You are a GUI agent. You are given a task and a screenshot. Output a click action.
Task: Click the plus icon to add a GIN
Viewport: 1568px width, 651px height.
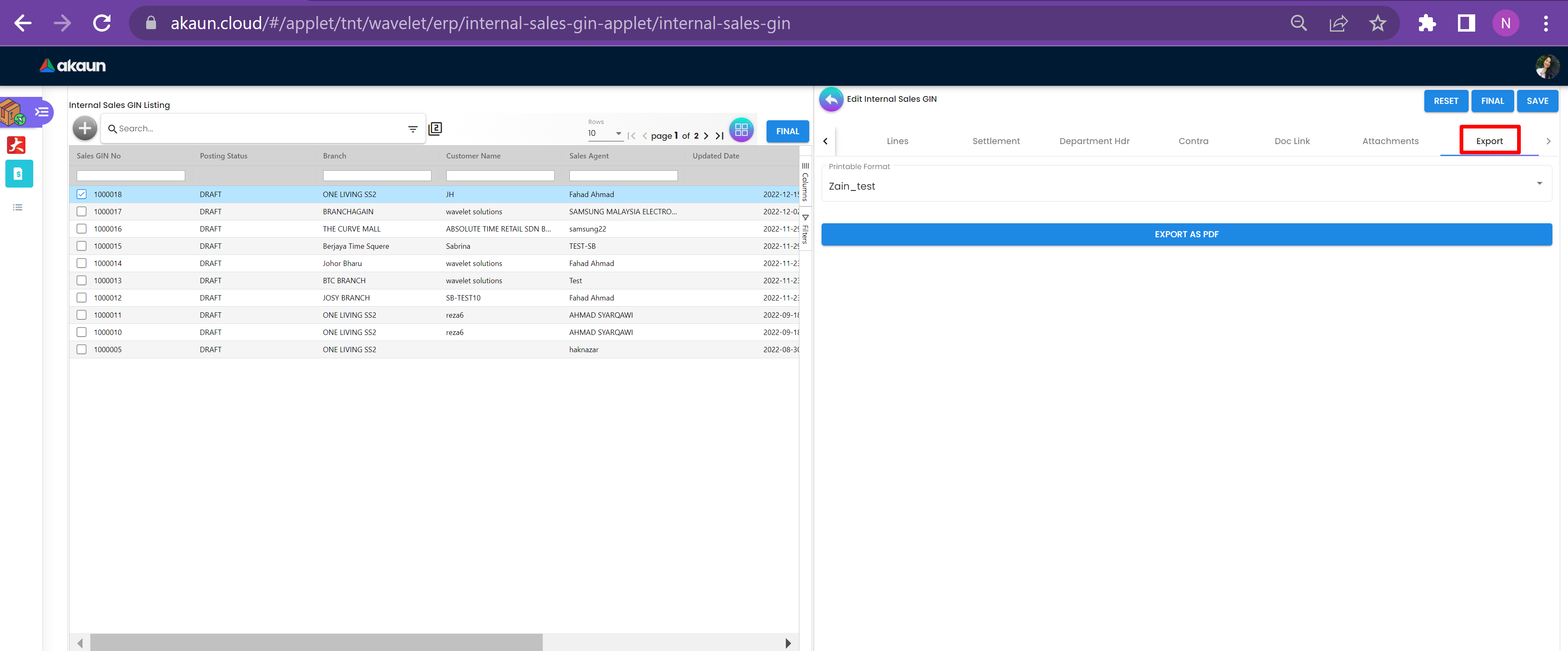85,128
